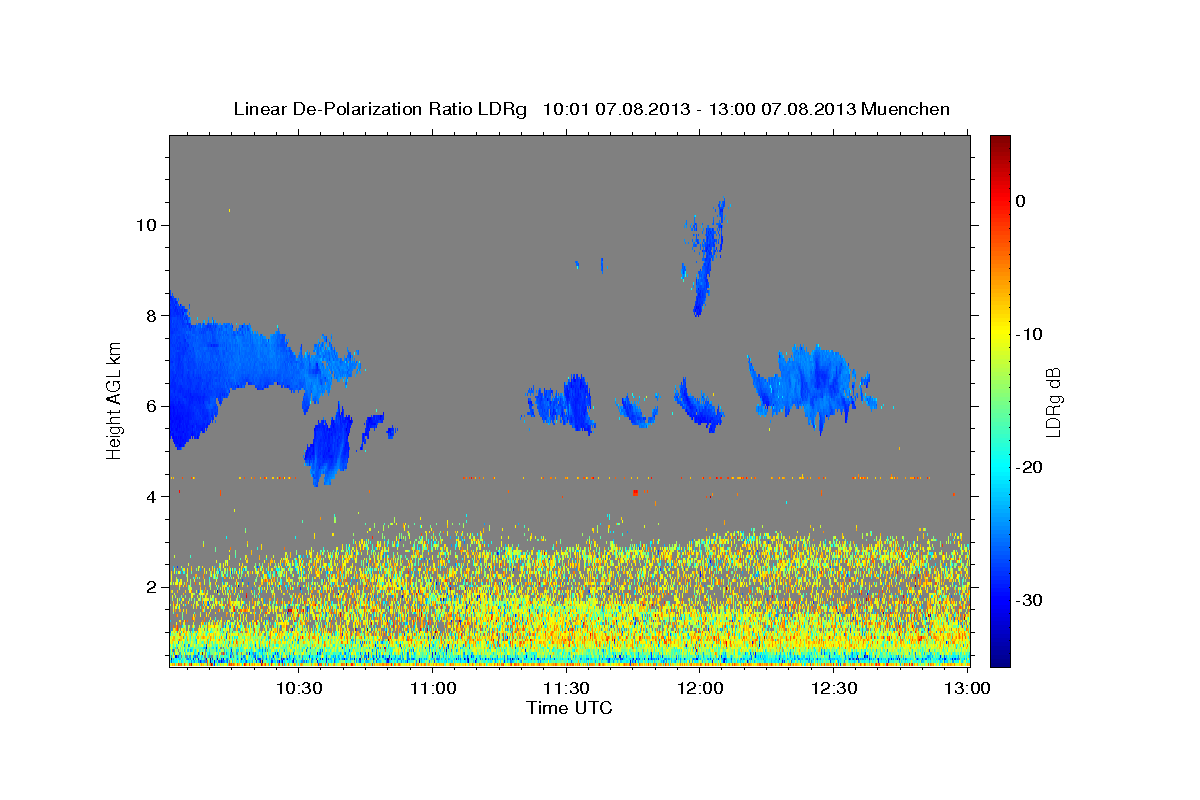Click the colorbar value -10 label
This screenshot has width=1200, height=800.
click(1030, 334)
